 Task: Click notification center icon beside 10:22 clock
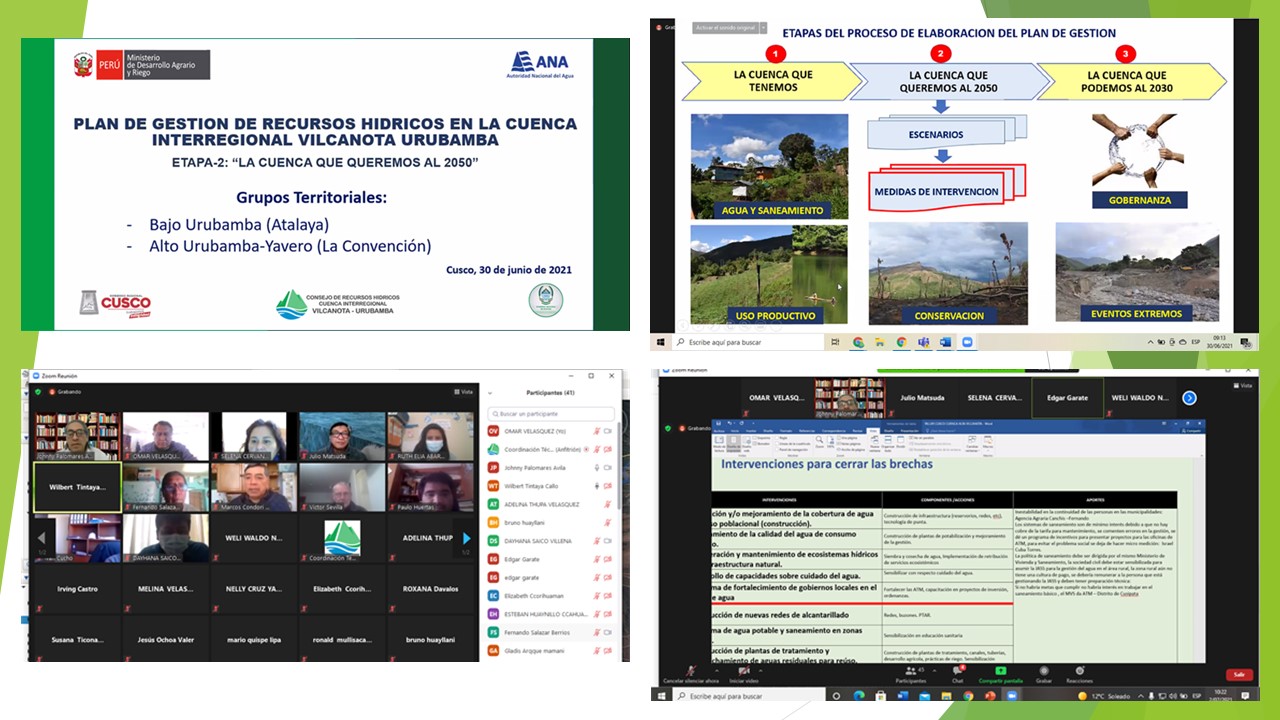pos(1245,696)
